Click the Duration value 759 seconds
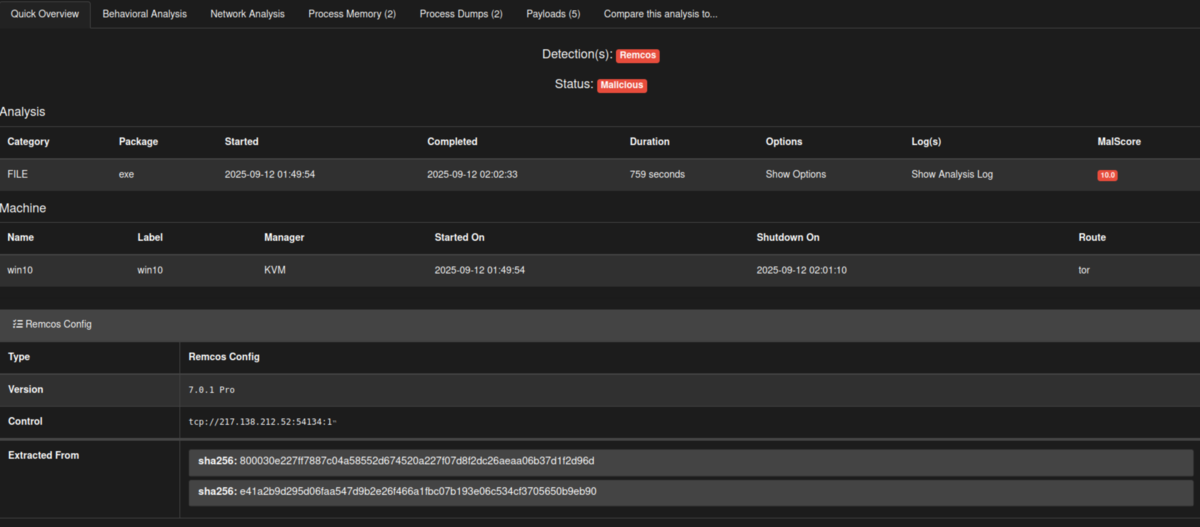 pyautogui.click(x=657, y=174)
